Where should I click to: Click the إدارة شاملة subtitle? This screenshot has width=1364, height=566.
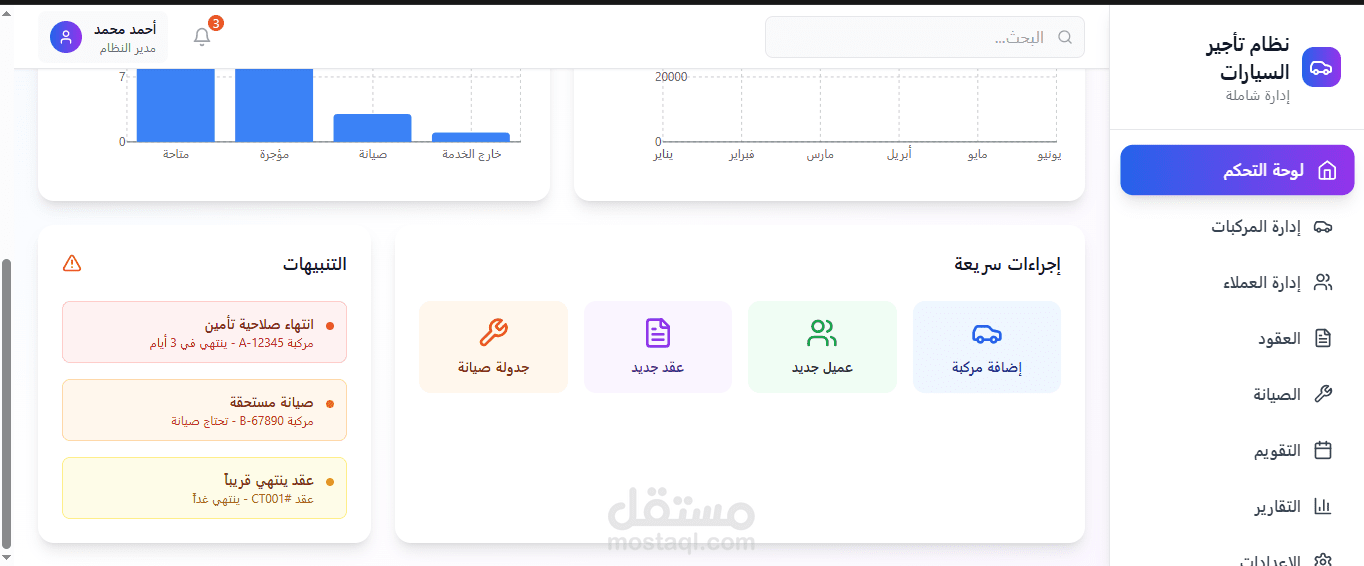(1258, 95)
